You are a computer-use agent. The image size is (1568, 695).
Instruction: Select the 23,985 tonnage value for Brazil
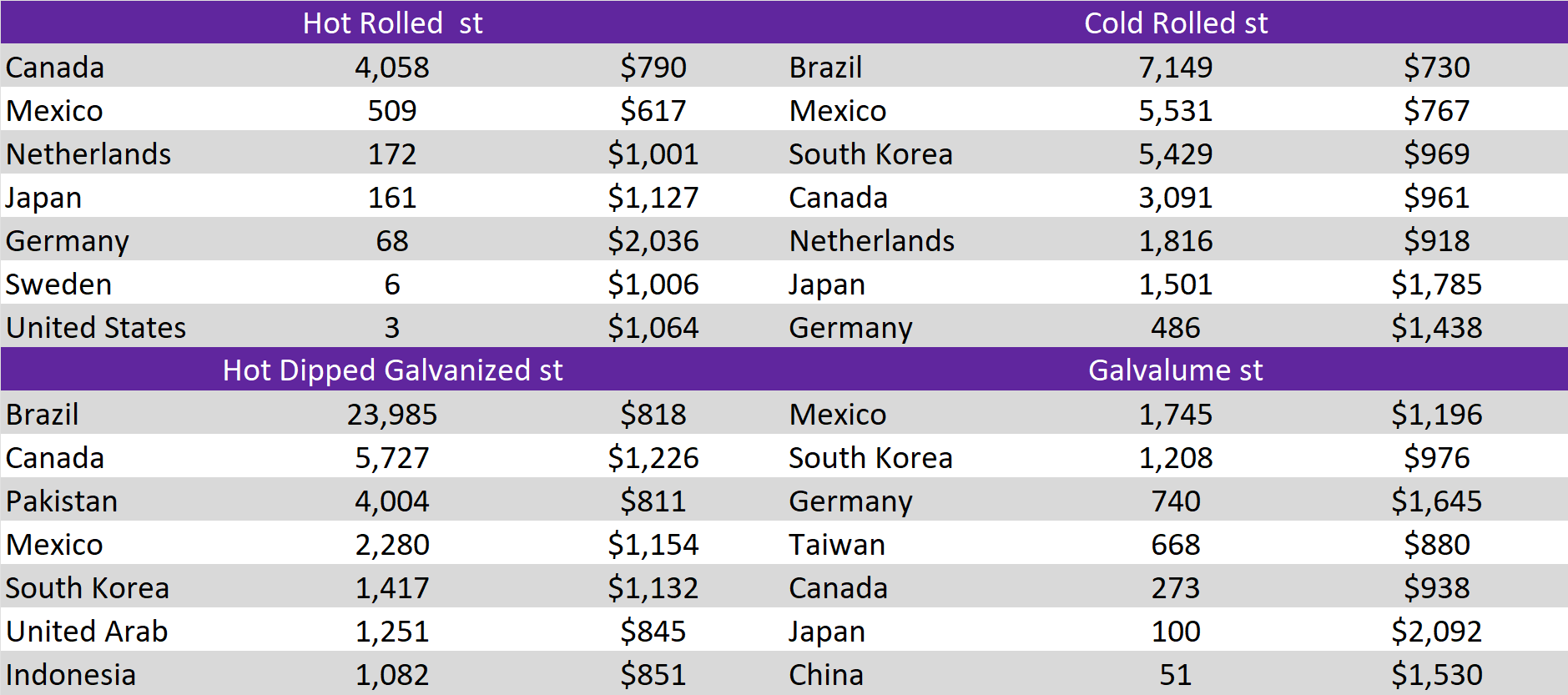392,414
